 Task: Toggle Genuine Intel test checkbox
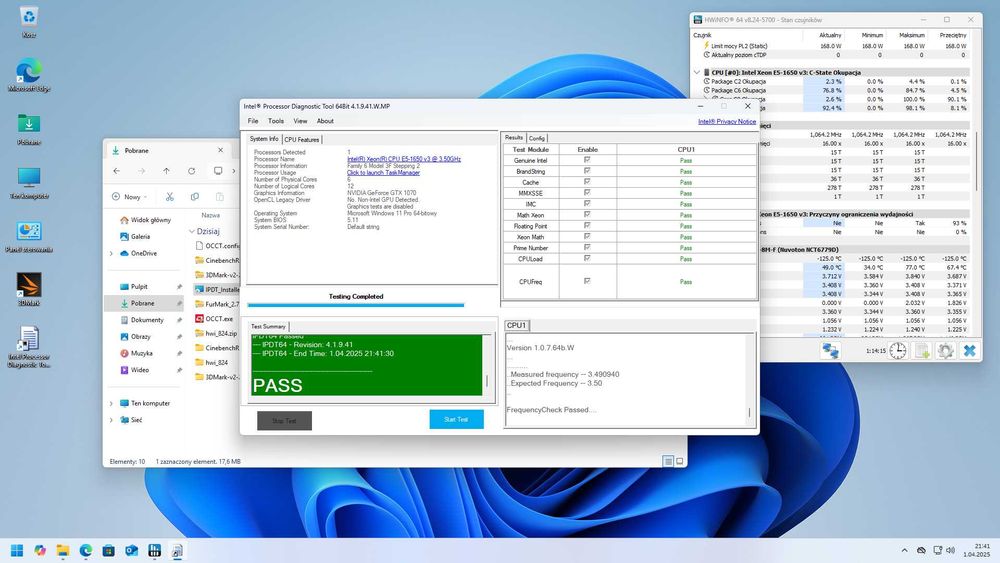(x=587, y=160)
